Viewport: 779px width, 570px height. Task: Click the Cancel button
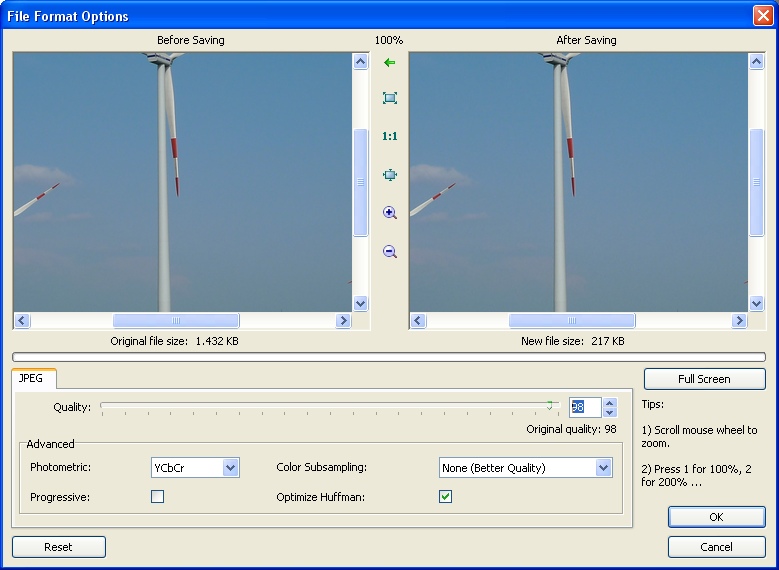pyautogui.click(x=716, y=547)
